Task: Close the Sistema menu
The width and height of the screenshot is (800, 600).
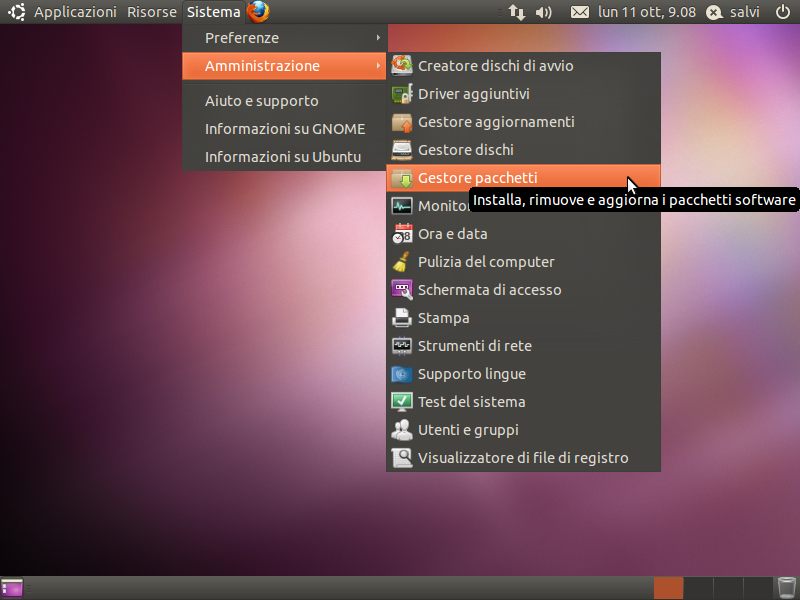Action: point(213,12)
